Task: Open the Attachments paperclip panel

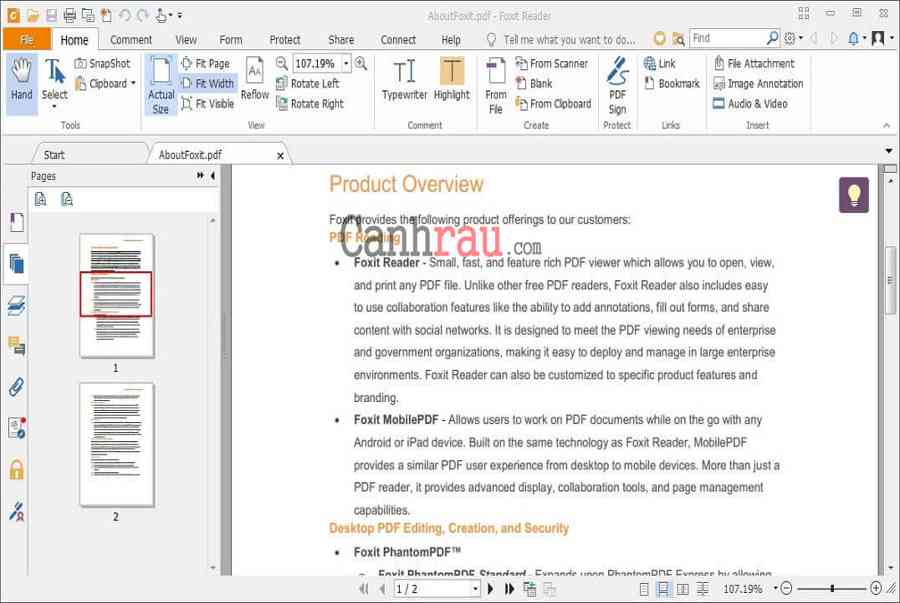Action: click(x=17, y=387)
